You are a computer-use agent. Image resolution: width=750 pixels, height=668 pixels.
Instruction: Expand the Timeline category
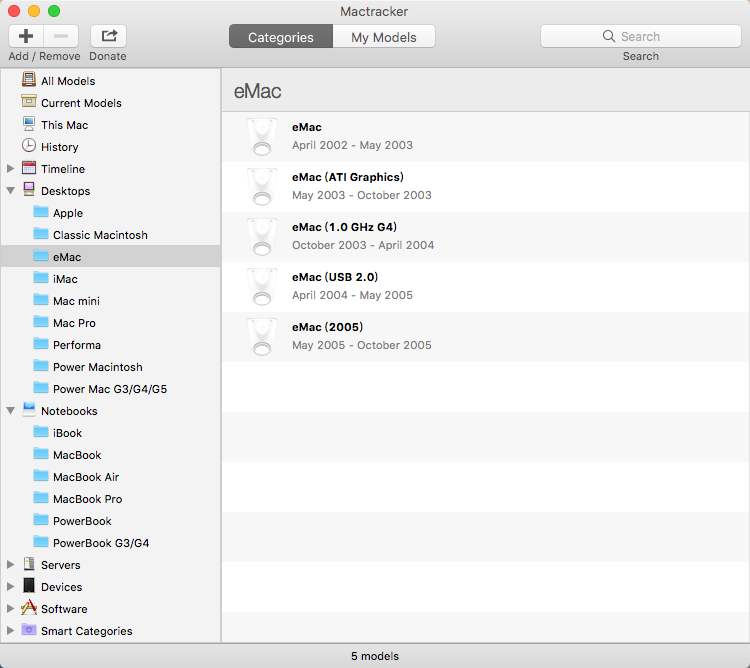pos(11,168)
